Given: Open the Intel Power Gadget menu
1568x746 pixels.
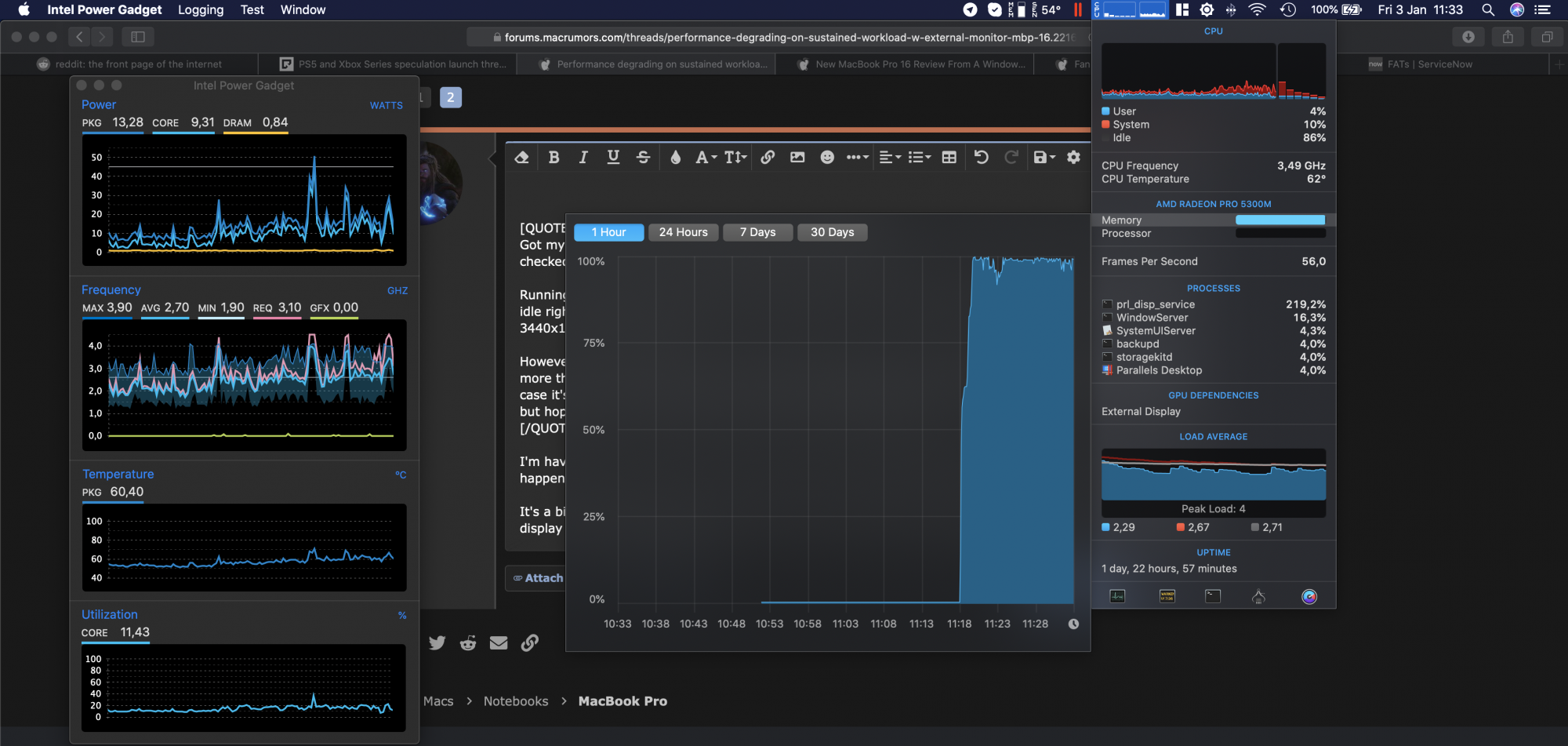Looking at the screenshot, I should click(x=104, y=9).
